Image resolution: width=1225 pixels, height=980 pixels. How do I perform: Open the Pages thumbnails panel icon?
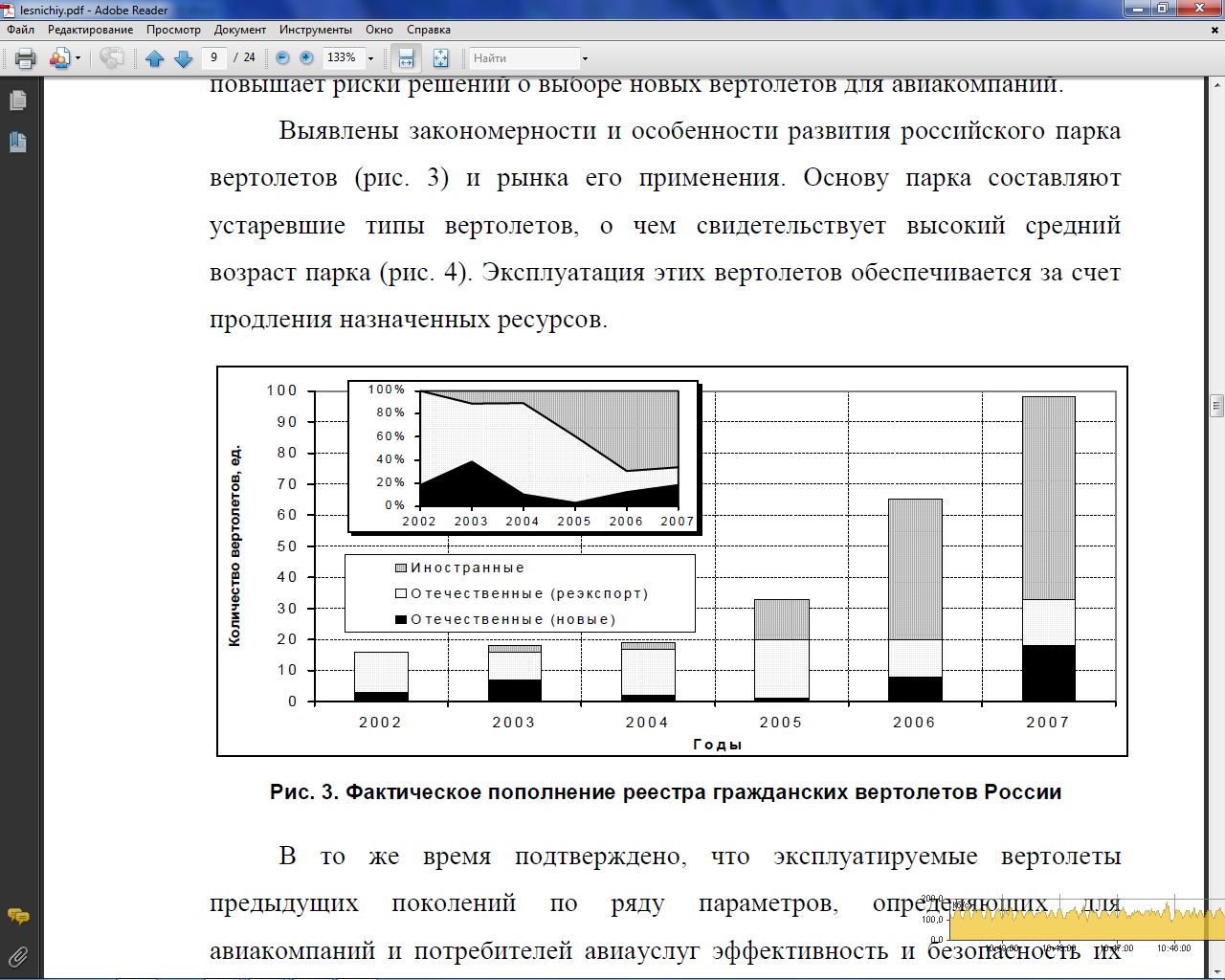pos(18,100)
